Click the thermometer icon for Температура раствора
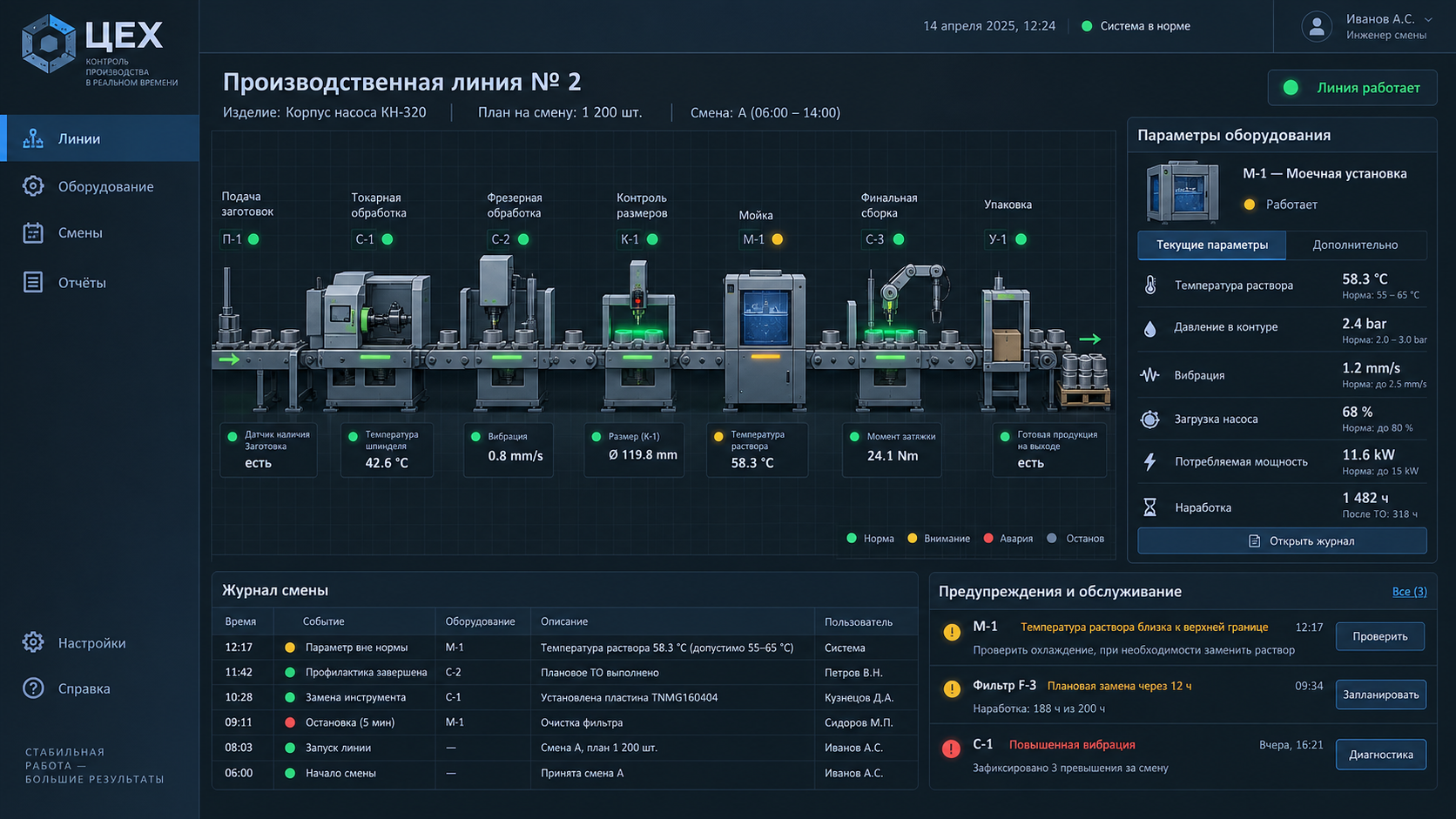This screenshot has width=1456, height=819. (1150, 285)
